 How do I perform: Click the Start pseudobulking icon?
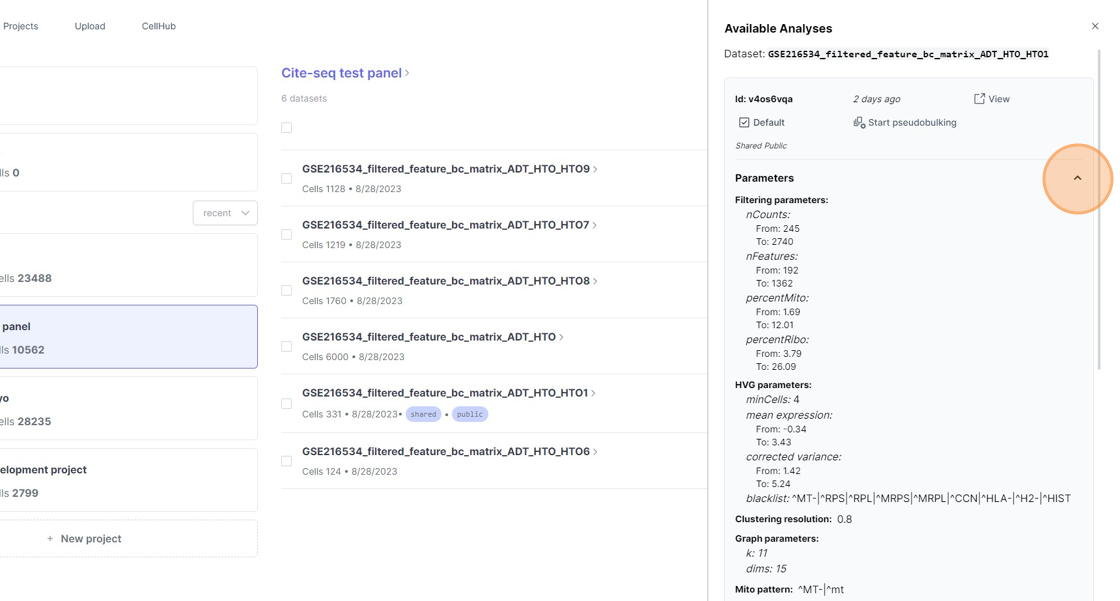(x=858, y=123)
